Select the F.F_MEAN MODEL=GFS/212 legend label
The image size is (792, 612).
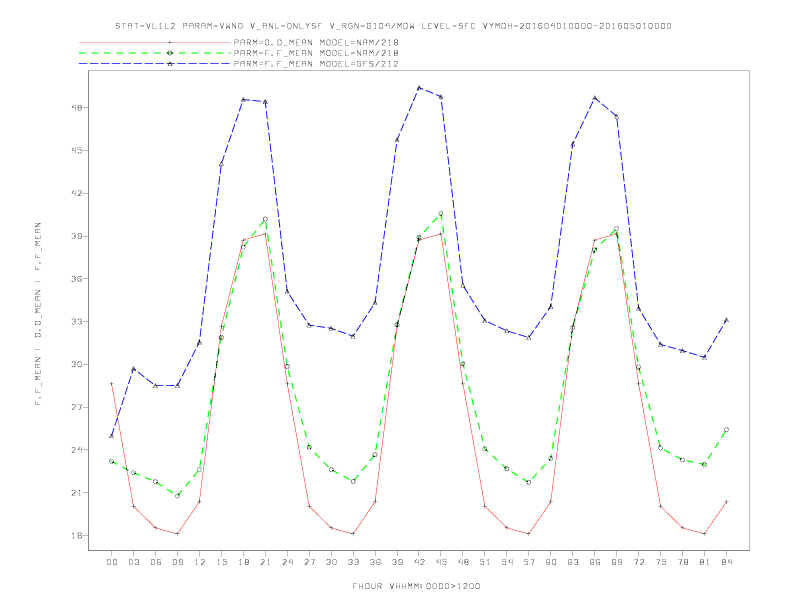[x=316, y=64]
